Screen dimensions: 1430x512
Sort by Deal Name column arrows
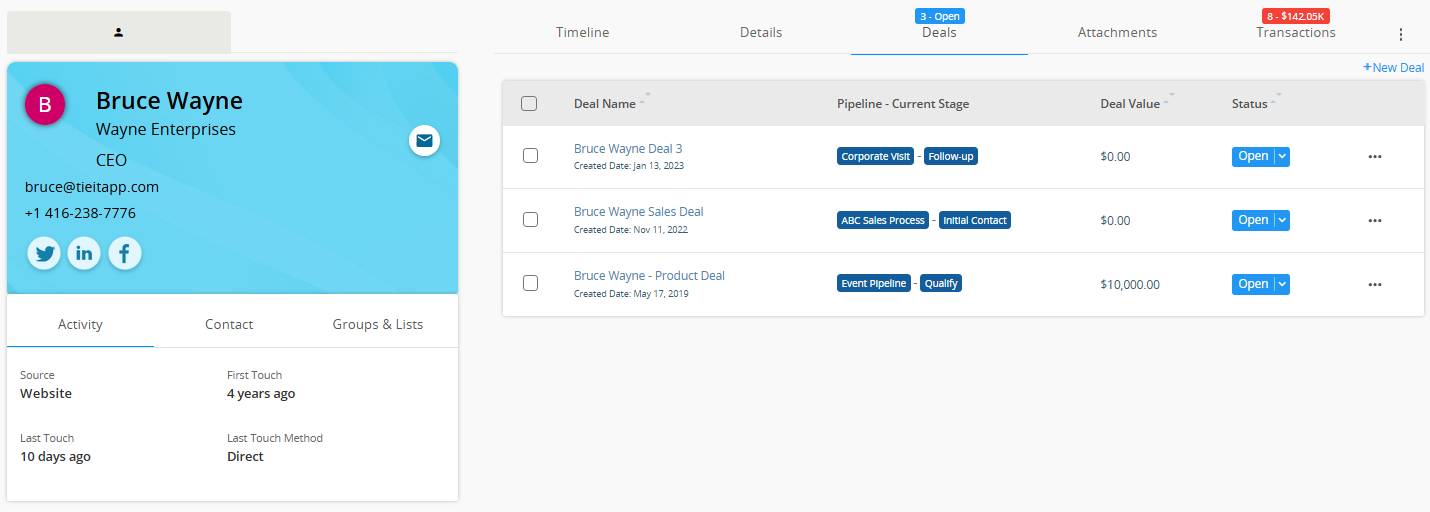tap(643, 100)
